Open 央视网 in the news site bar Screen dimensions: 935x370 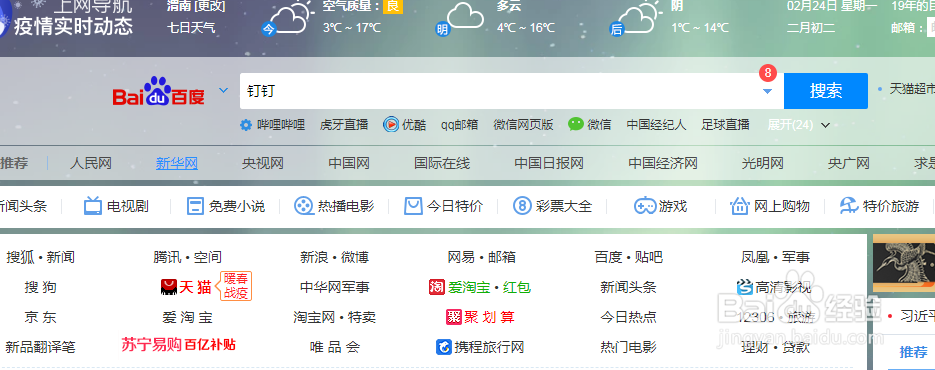(263, 163)
